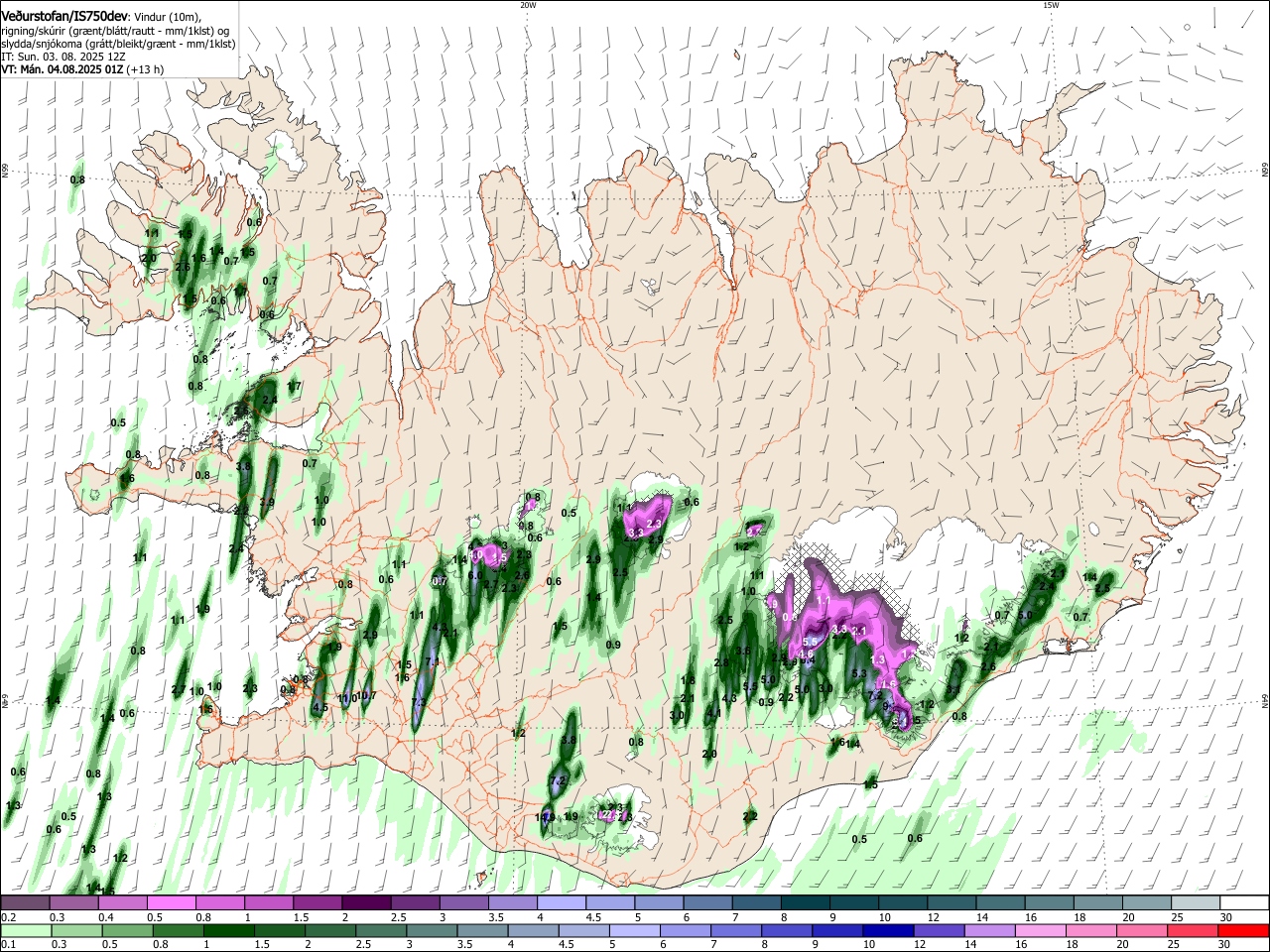Click the '20W' longitude label on the map frame

528,5
